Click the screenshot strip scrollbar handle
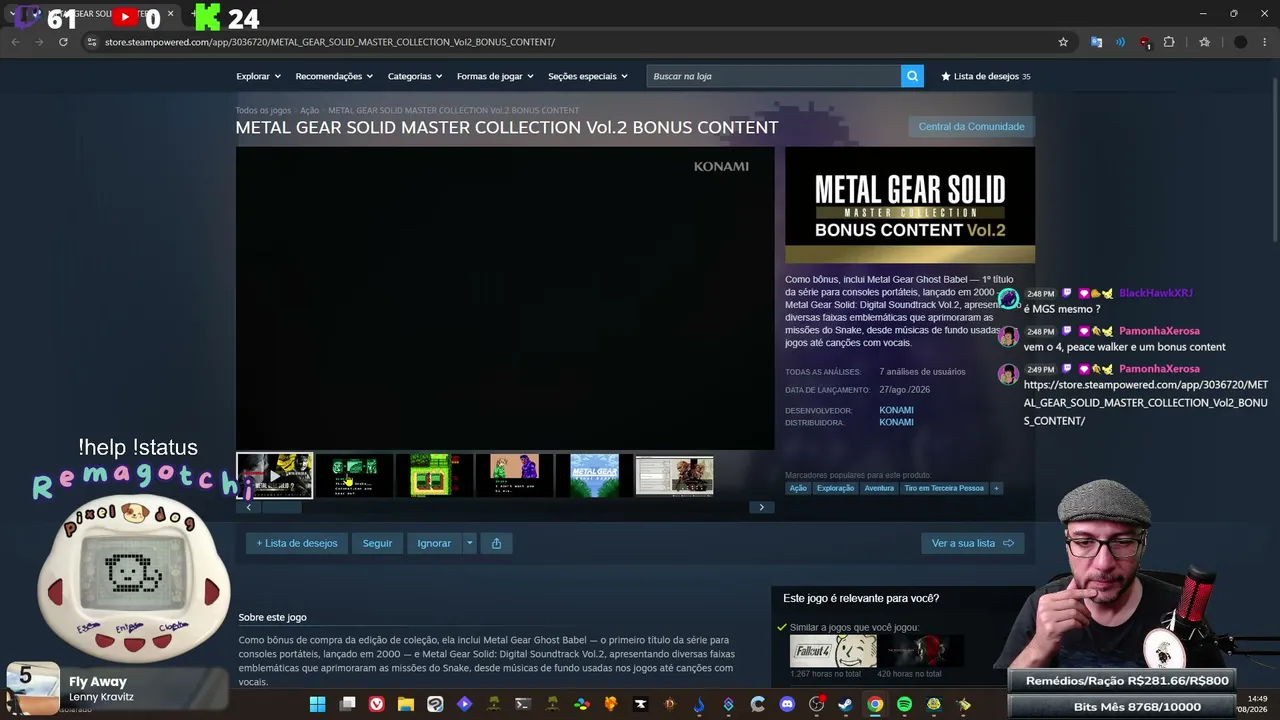Viewport: 1280px width, 720px height. click(282, 507)
